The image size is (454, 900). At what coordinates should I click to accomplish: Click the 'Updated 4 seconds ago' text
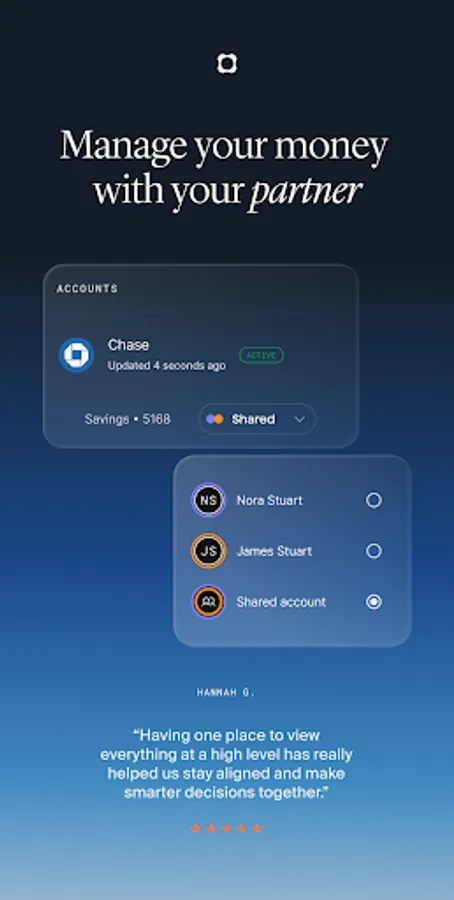166,366
